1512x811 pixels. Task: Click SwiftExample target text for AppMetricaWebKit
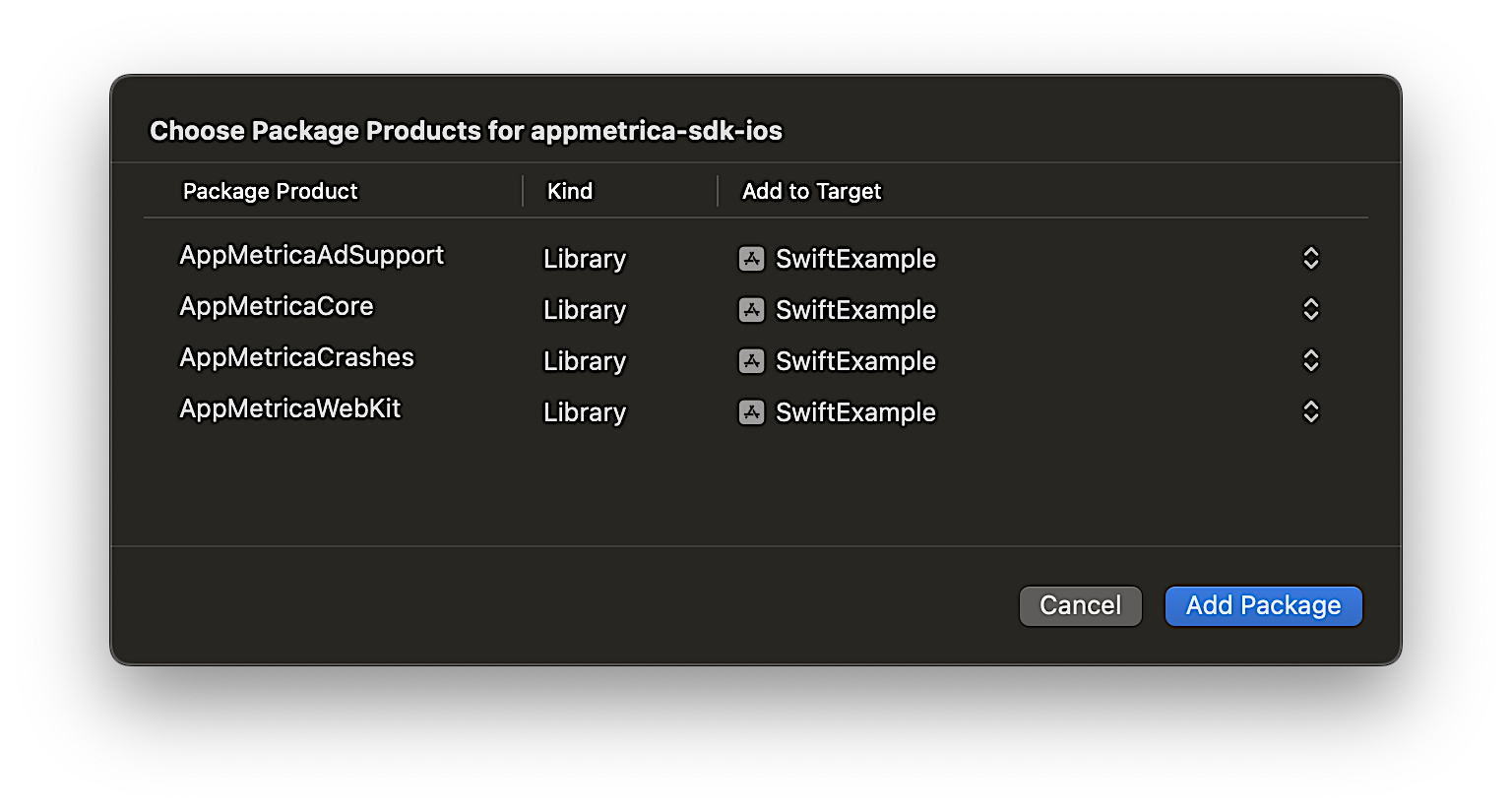click(x=855, y=412)
